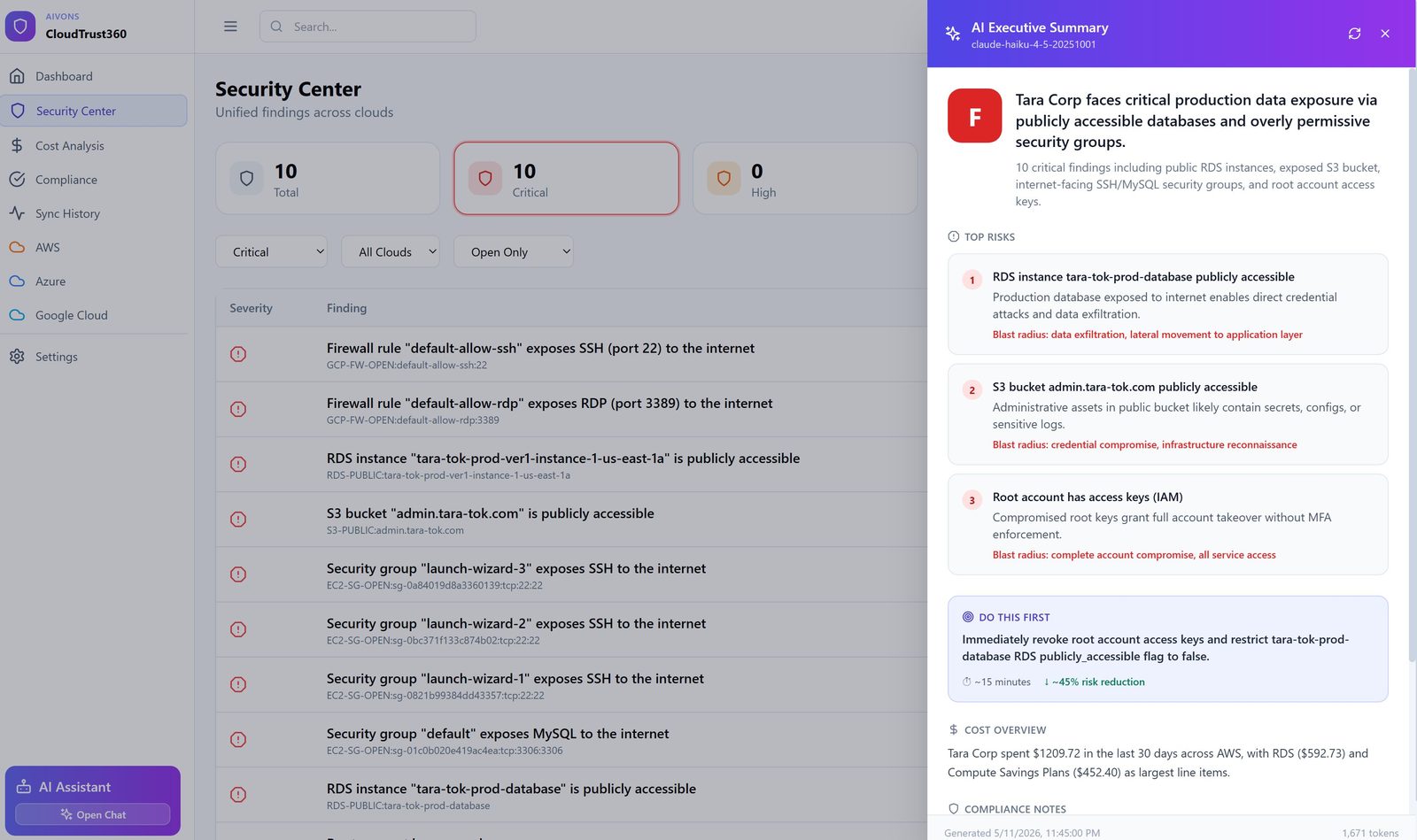Click the CloudTrust360 shield logo
Viewport: 1417px width, 840px height.
[19, 27]
